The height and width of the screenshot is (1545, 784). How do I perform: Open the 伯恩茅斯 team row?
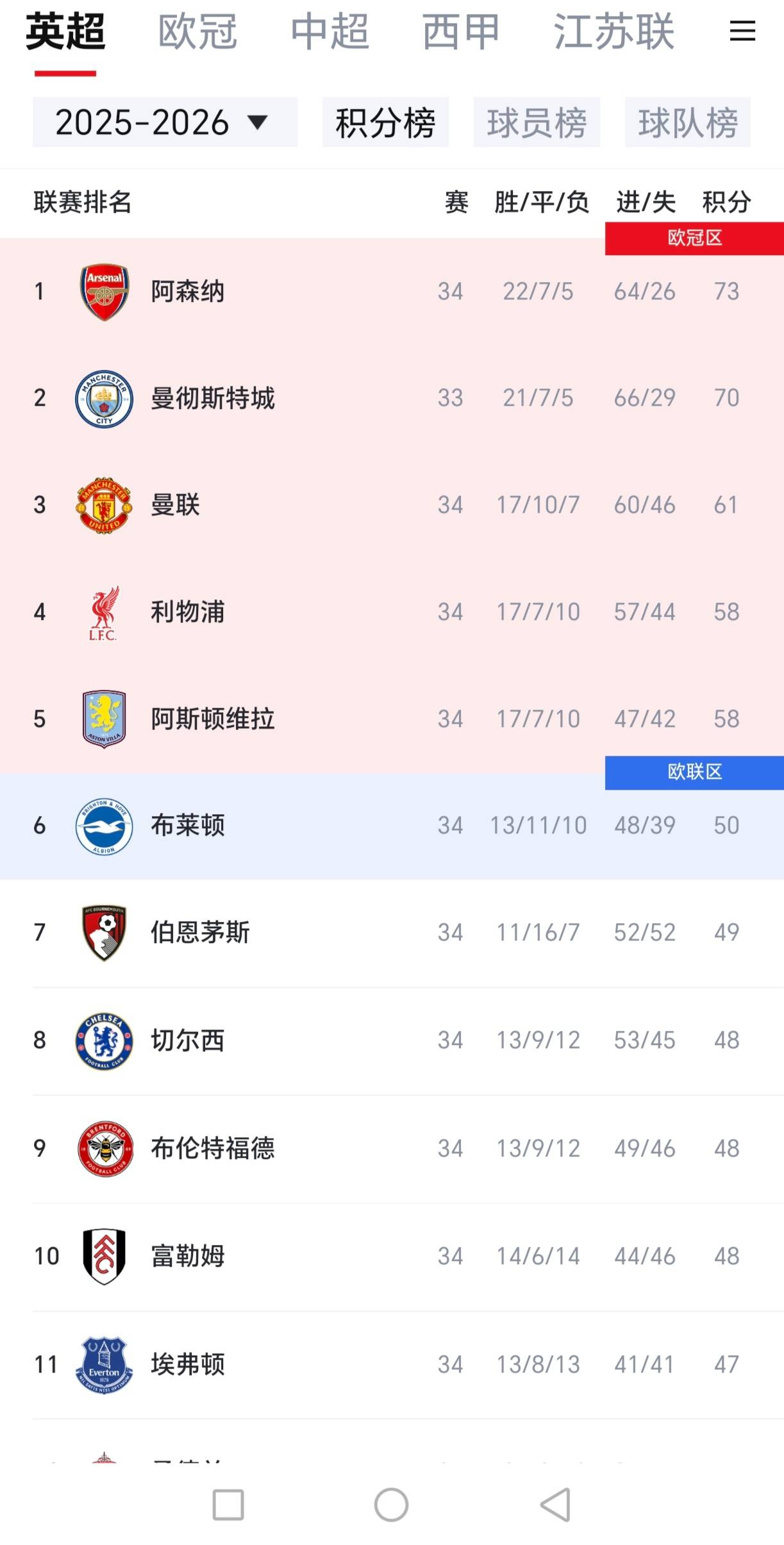(392, 933)
